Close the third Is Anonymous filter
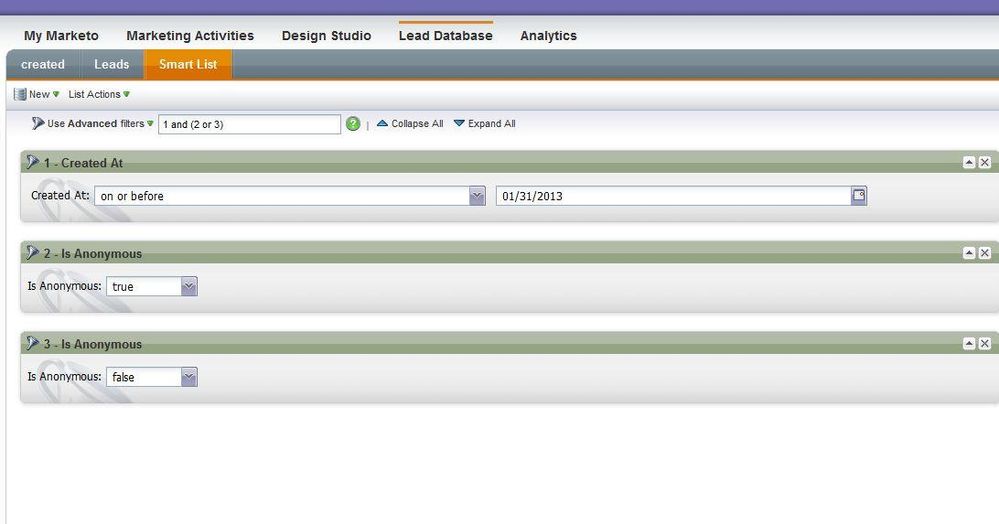The width and height of the screenshot is (999, 524). 985,344
